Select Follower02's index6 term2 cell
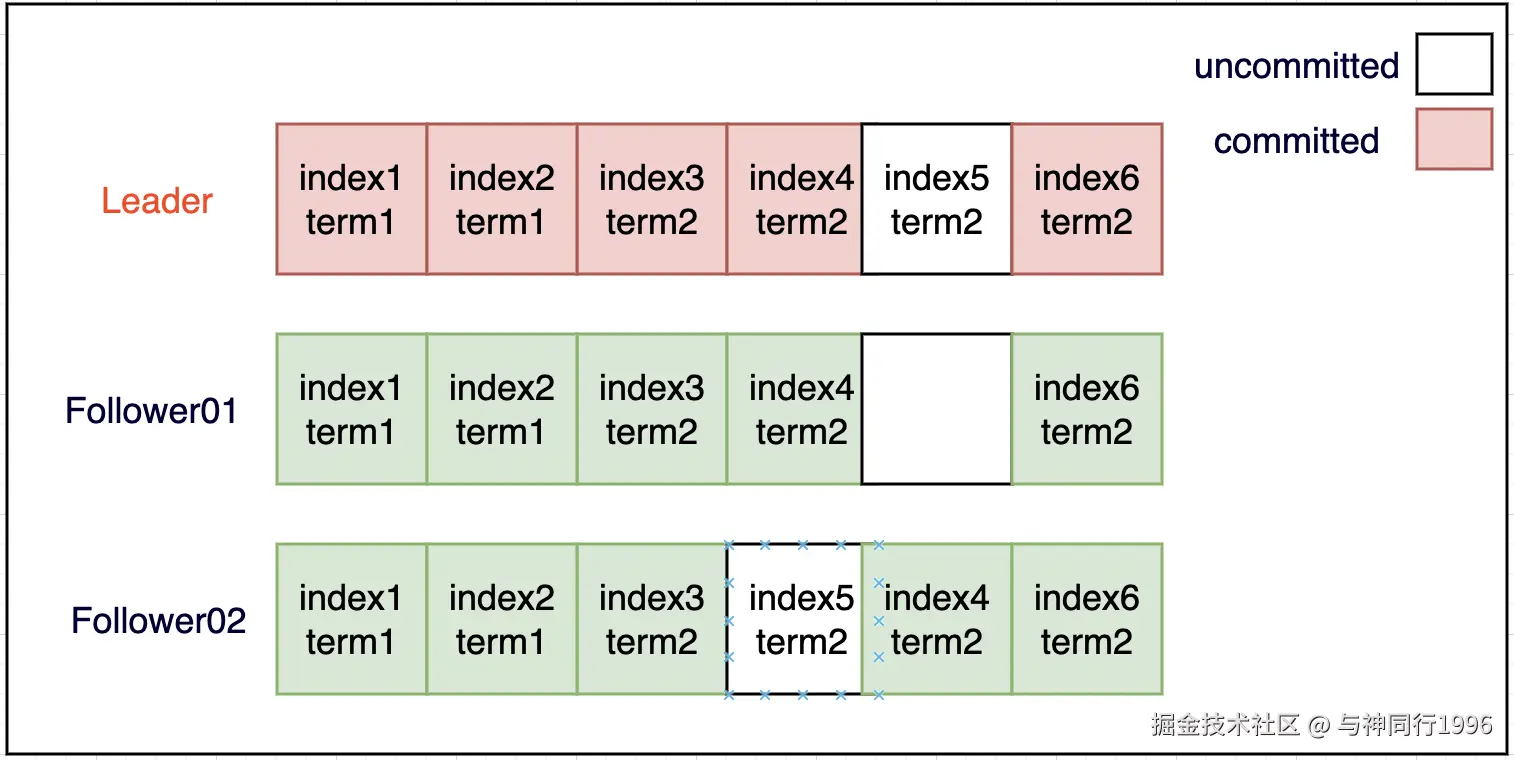The height and width of the screenshot is (760, 1514). click(1087, 619)
